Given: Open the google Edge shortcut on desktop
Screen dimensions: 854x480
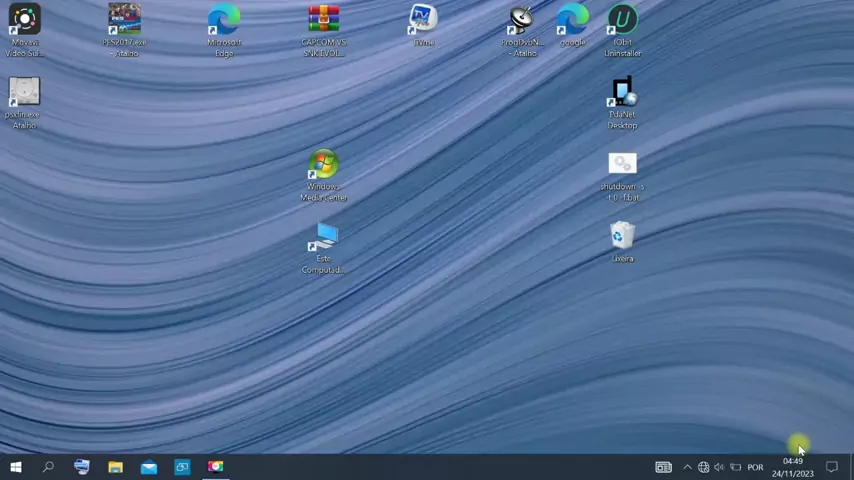Looking at the screenshot, I should pos(572,20).
